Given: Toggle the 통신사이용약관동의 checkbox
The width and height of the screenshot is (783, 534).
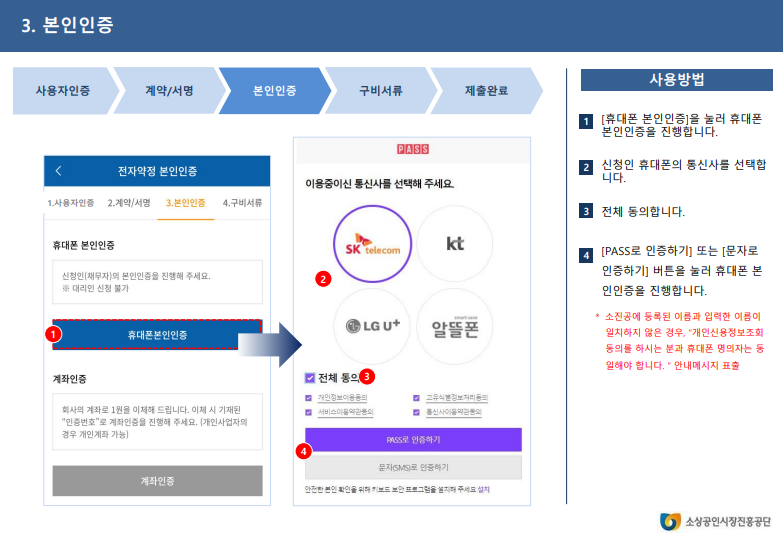Looking at the screenshot, I should click(416, 412).
